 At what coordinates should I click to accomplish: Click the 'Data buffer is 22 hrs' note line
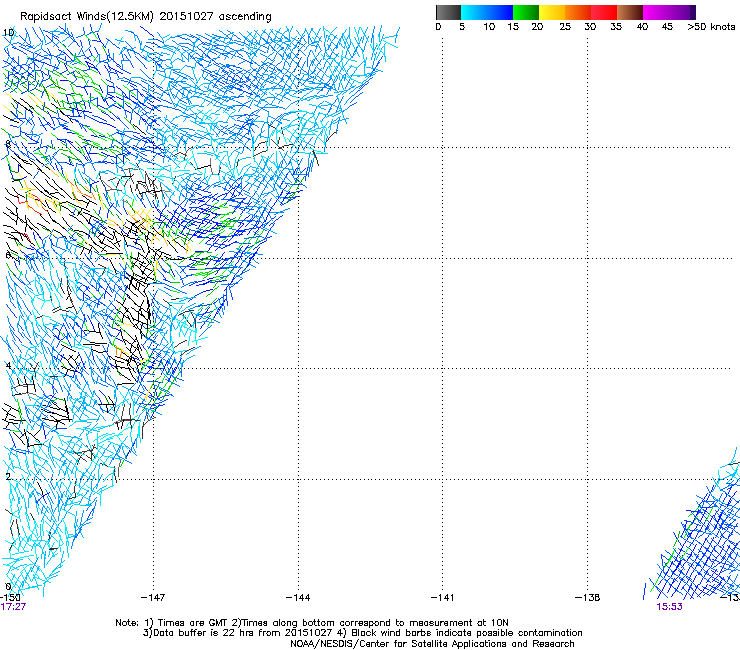tap(362, 633)
